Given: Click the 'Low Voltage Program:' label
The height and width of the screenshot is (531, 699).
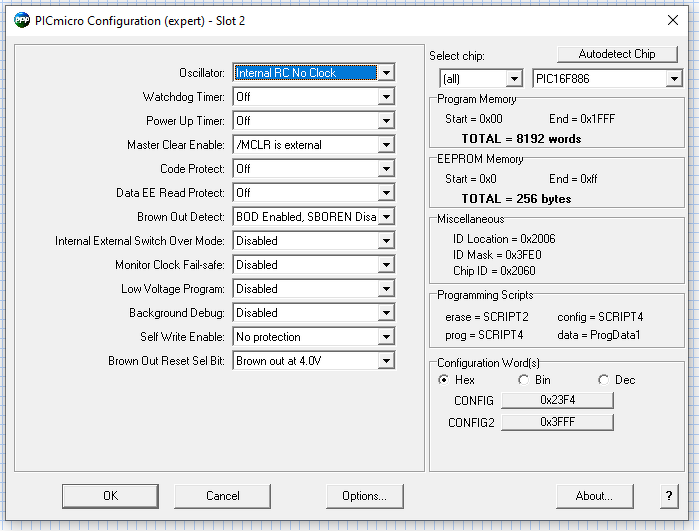Looking at the screenshot, I should 173,289.
